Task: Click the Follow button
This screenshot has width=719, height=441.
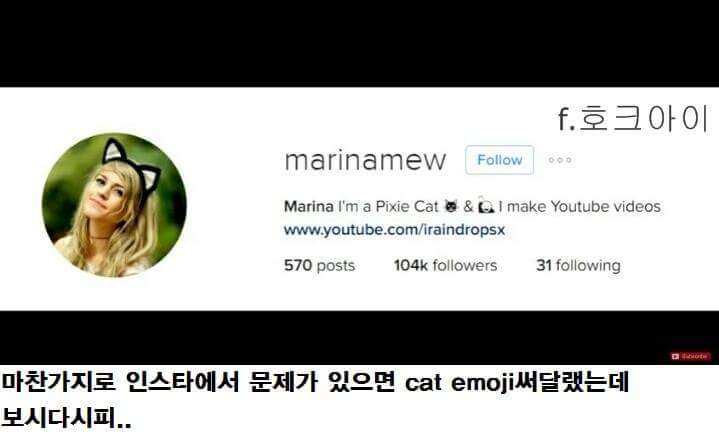Action: [499, 160]
